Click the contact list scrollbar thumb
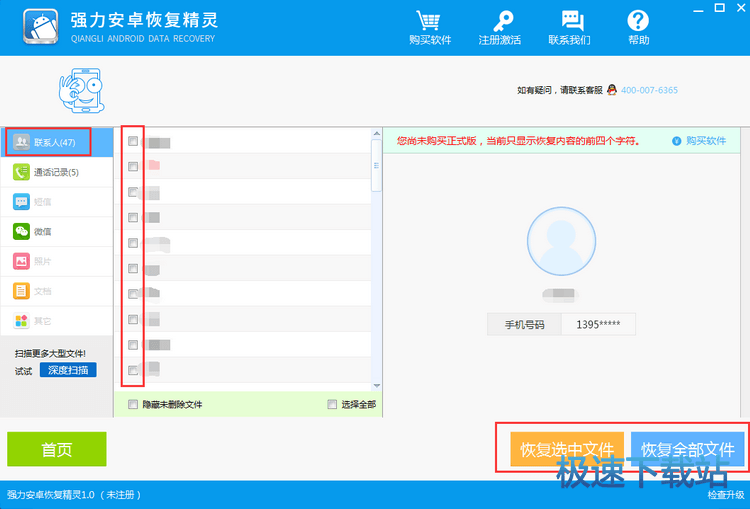 [x=376, y=166]
